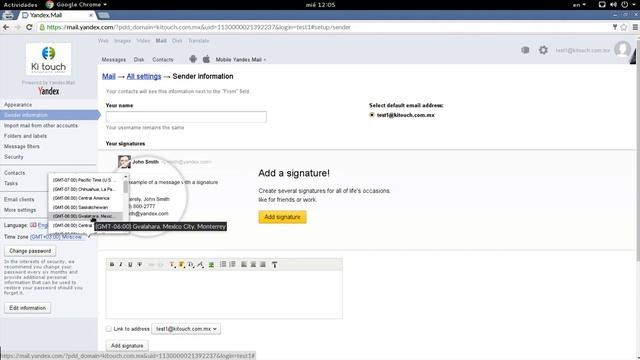Open Email clients settings

tap(19, 200)
